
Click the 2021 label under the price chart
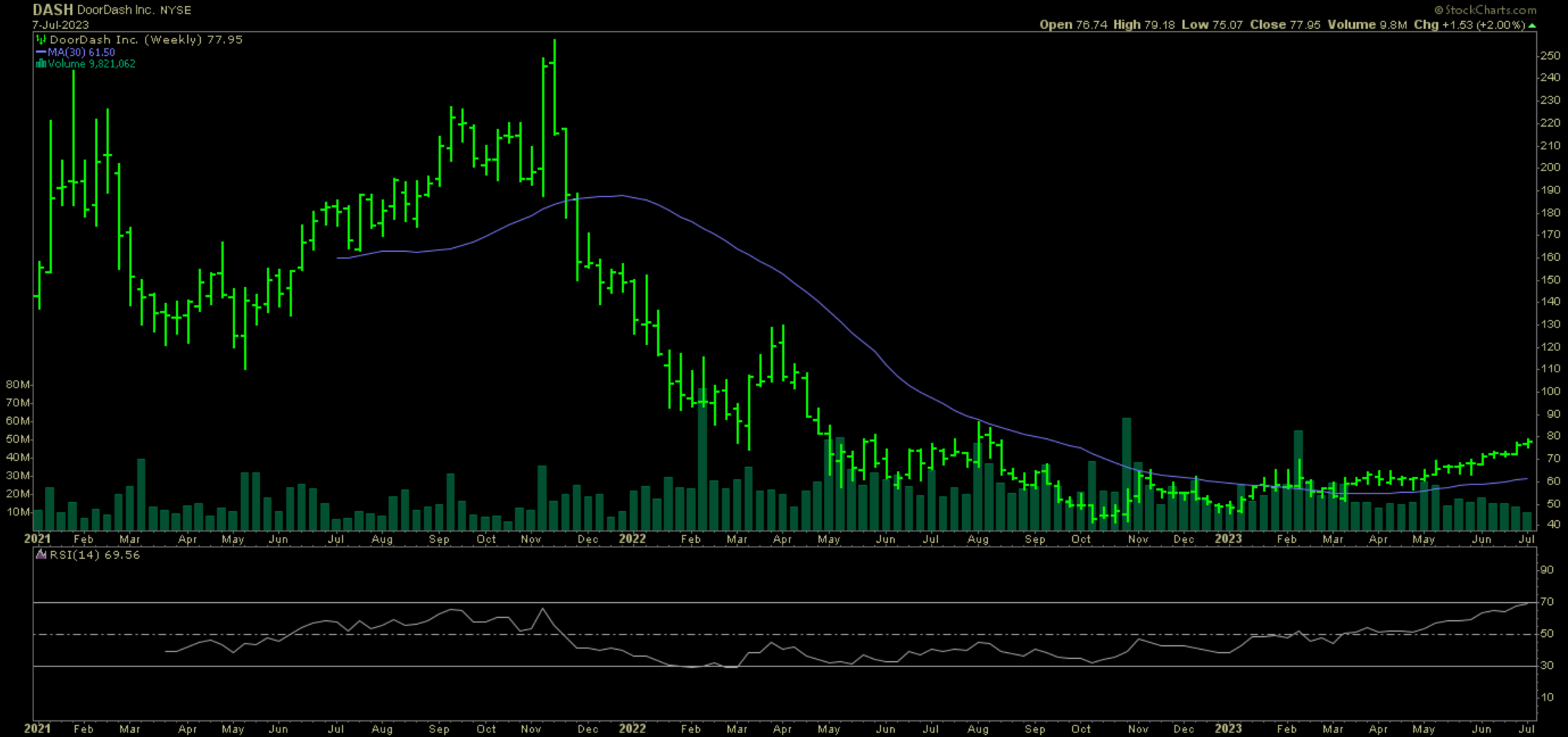click(x=37, y=539)
